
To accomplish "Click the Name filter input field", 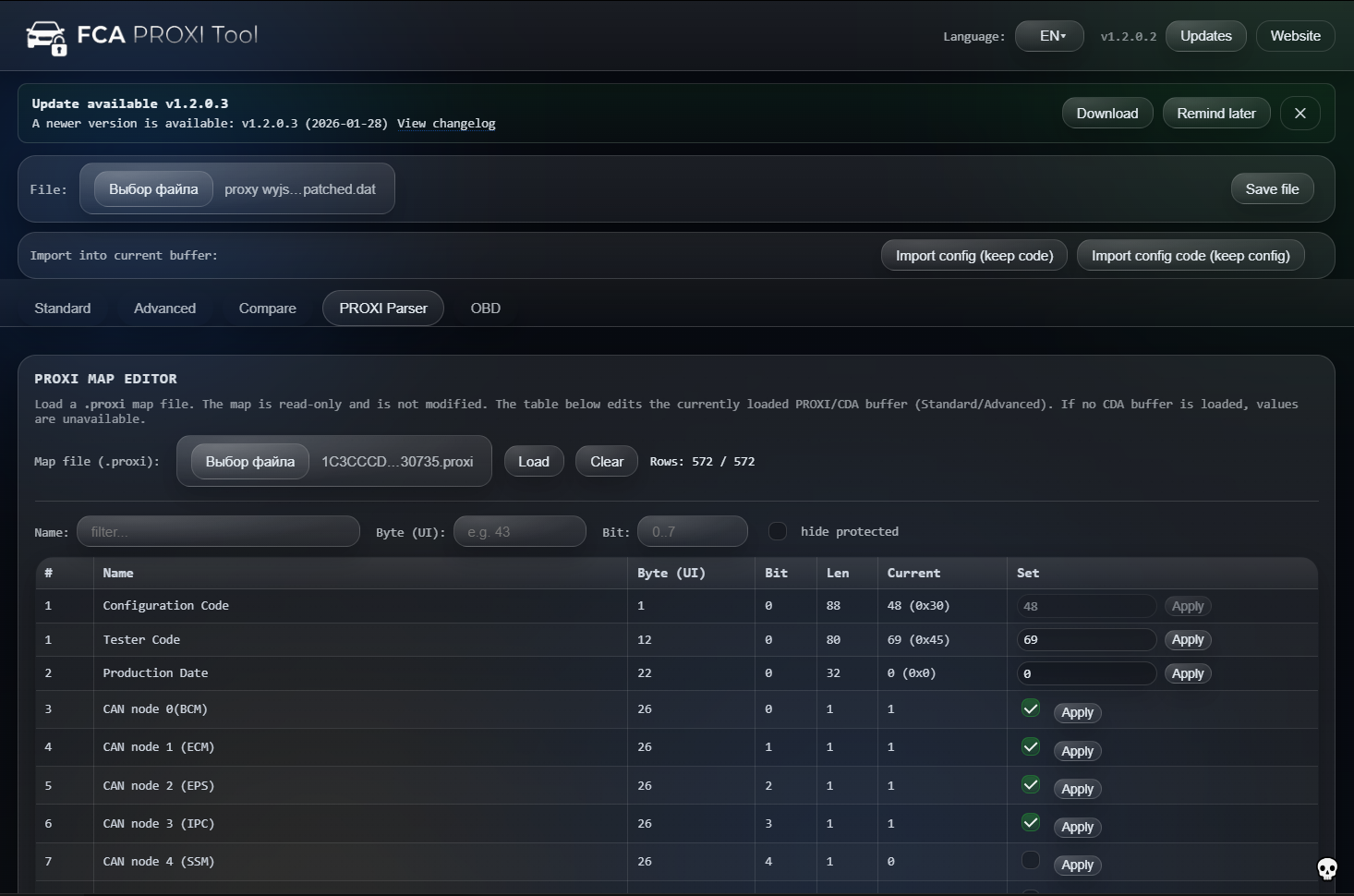I will pos(218,531).
